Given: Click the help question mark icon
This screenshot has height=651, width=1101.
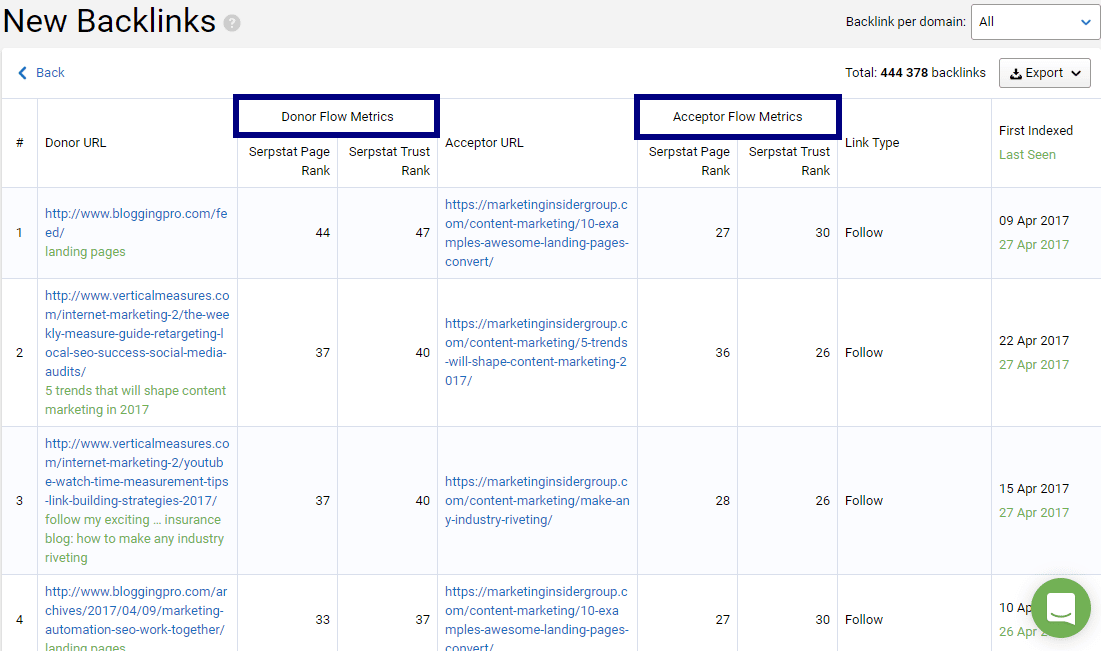Looking at the screenshot, I should coord(232,23).
